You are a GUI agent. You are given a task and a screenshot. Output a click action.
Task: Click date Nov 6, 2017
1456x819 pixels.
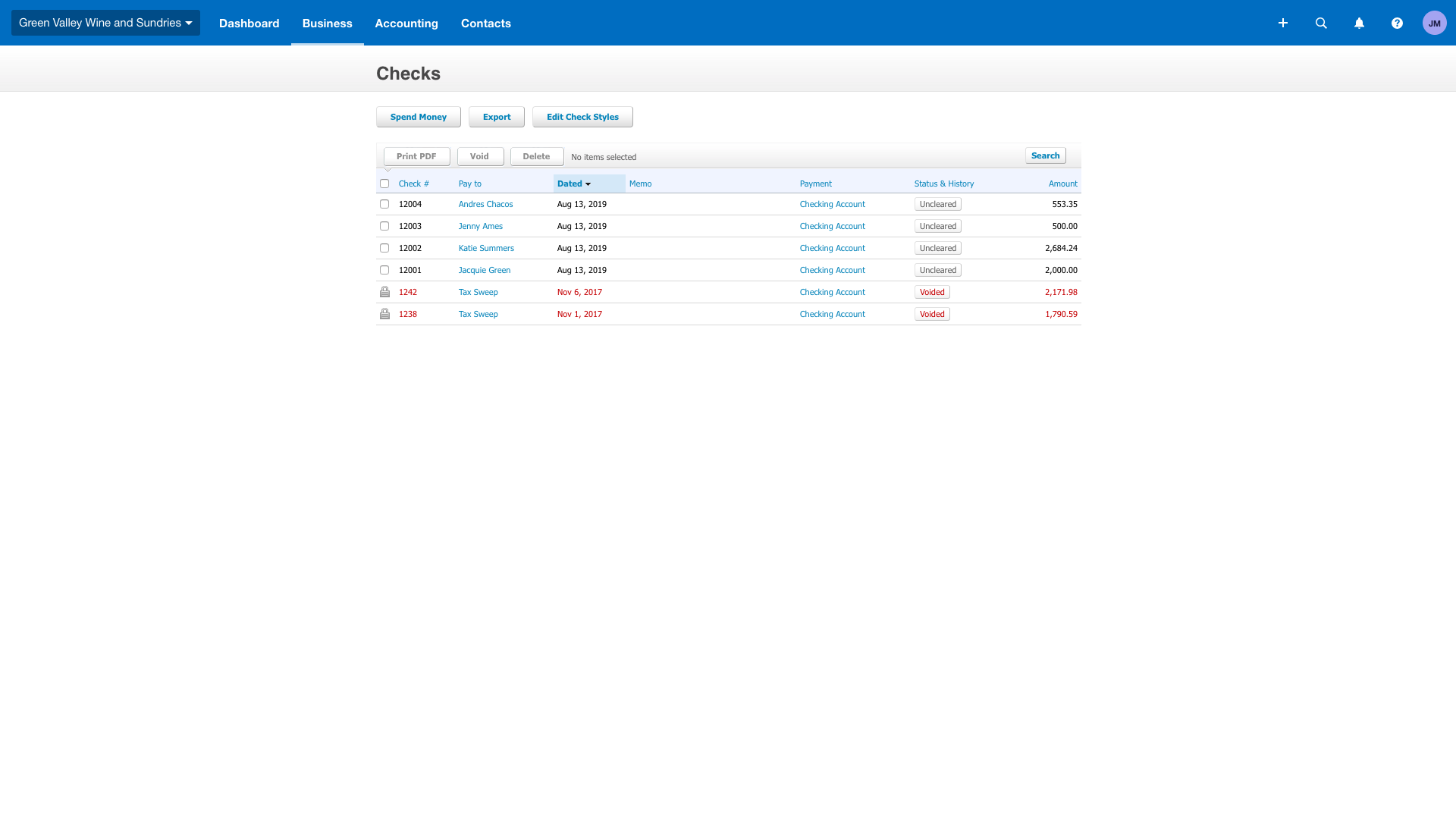pyautogui.click(x=579, y=292)
